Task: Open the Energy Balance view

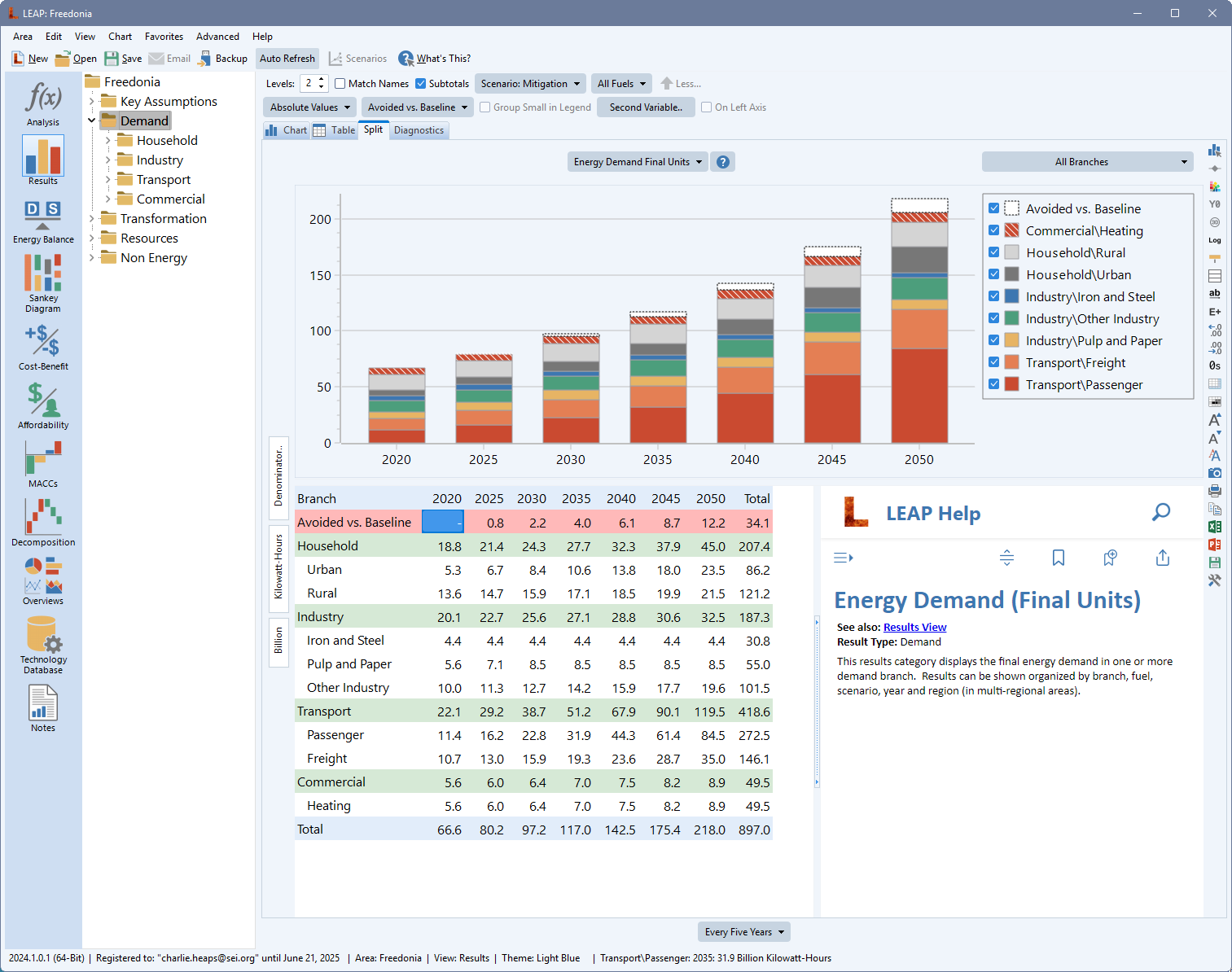Action: pyautogui.click(x=43, y=222)
